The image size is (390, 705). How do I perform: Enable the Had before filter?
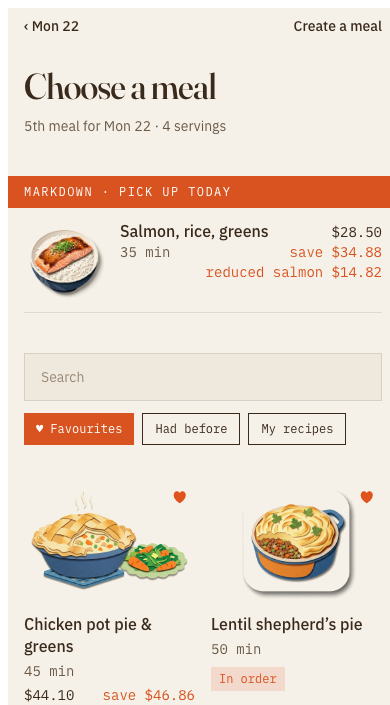[x=191, y=429]
